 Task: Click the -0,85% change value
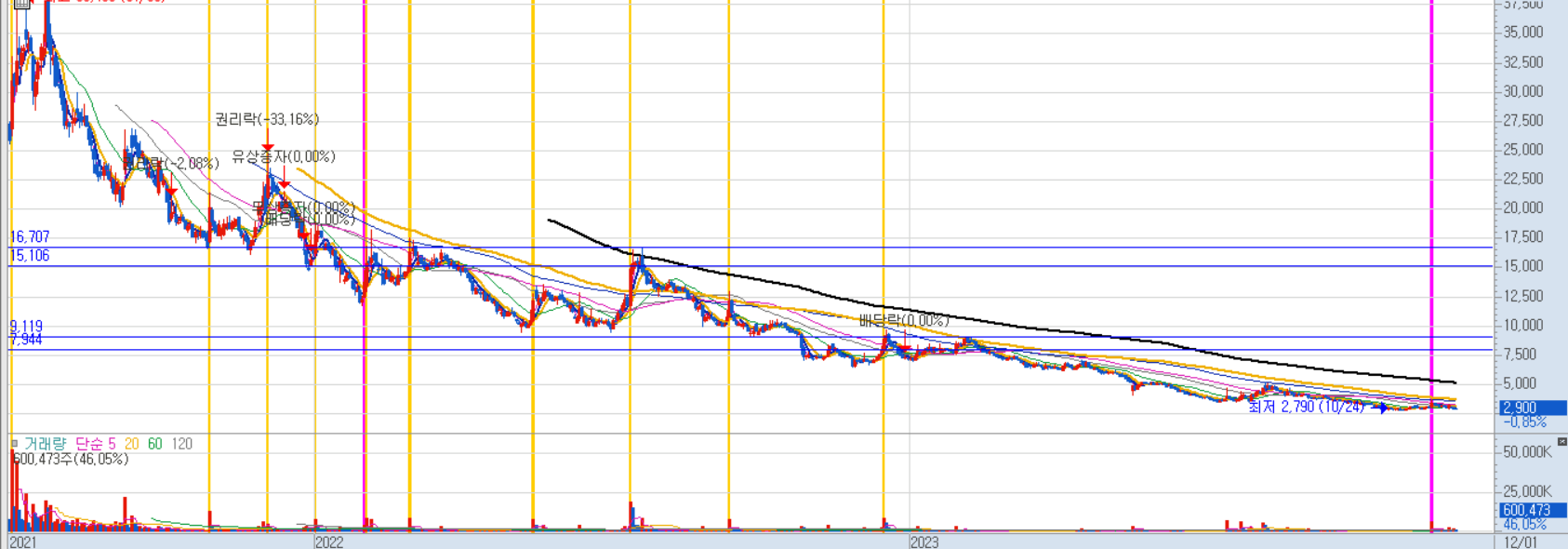click(x=1525, y=422)
